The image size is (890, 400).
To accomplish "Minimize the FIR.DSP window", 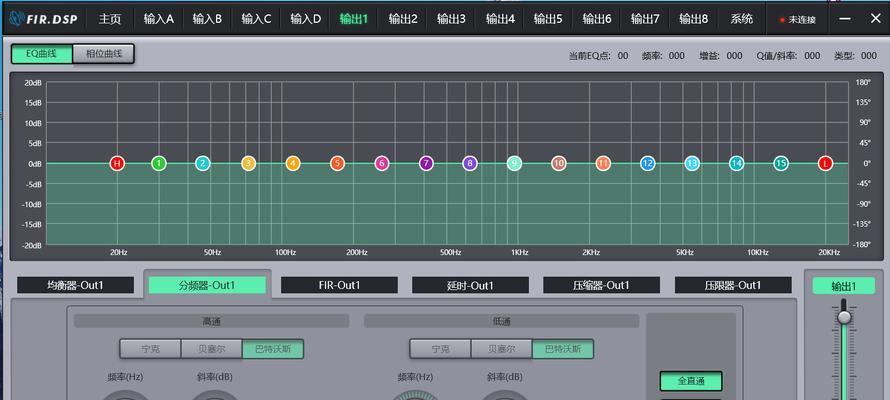I will pyautogui.click(x=845, y=19).
